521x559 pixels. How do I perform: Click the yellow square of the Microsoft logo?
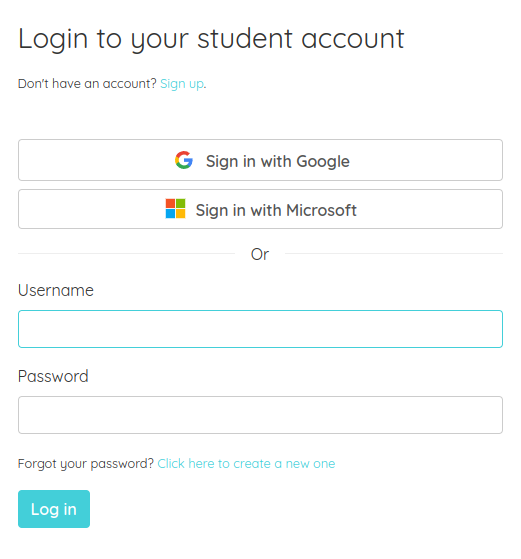pyautogui.click(x=180, y=214)
